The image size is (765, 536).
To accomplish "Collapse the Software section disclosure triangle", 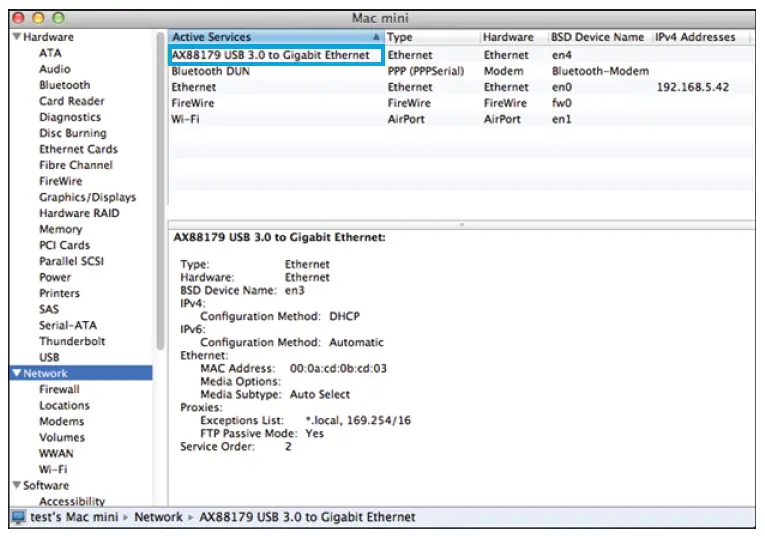I will pyautogui.click(x=16, y=485).
